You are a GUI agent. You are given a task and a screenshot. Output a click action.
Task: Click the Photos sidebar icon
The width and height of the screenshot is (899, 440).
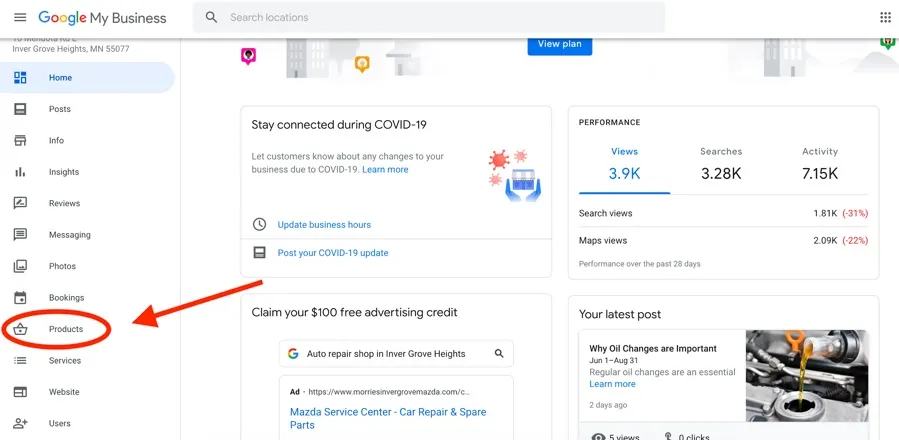tap(20, 266)
